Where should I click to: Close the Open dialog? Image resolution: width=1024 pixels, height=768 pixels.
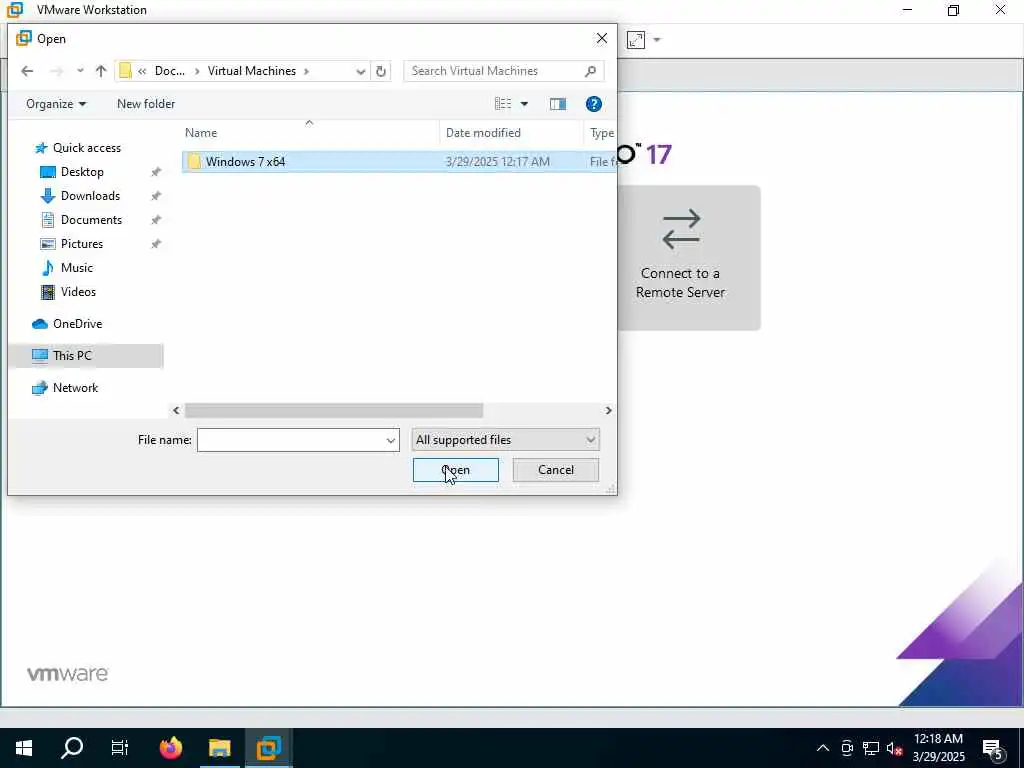click(x=601, y=39)
